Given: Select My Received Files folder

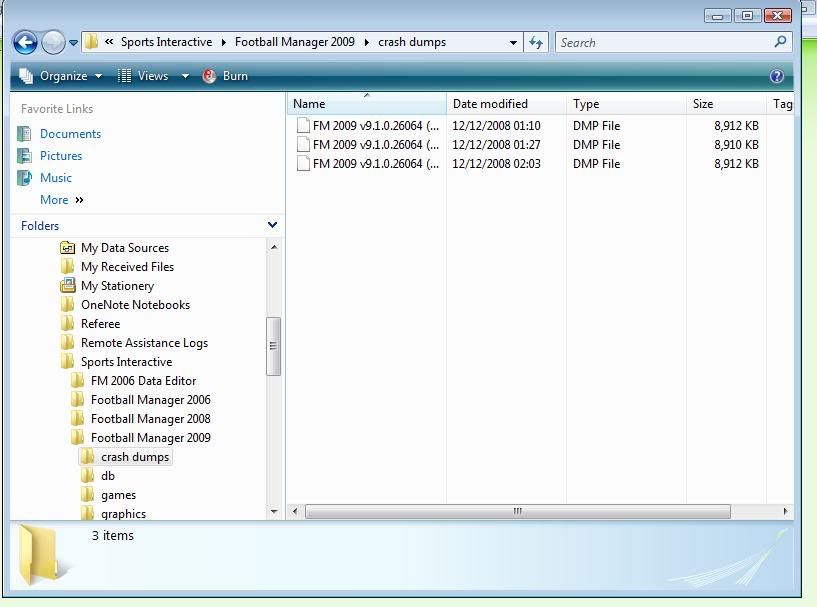Looking at the screenshot, I should (x=127, y=267).
